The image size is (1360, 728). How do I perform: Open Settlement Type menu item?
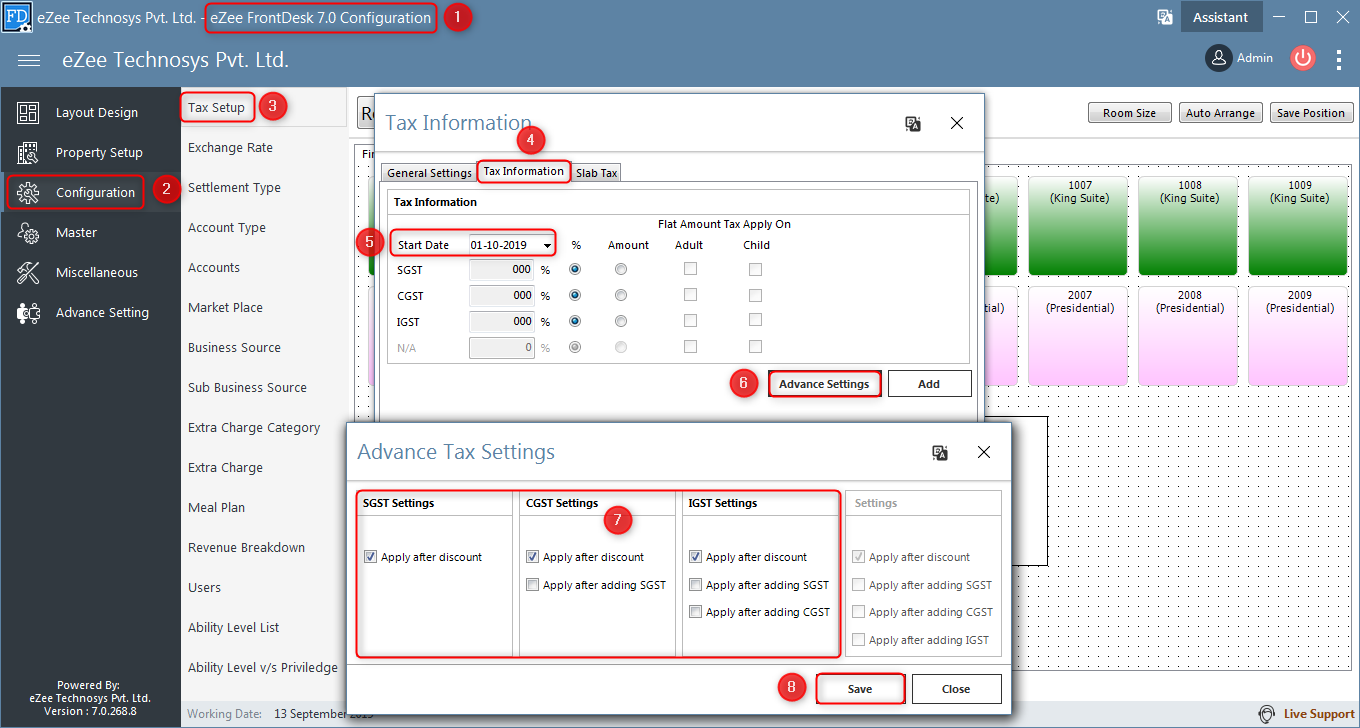point(234,187)
